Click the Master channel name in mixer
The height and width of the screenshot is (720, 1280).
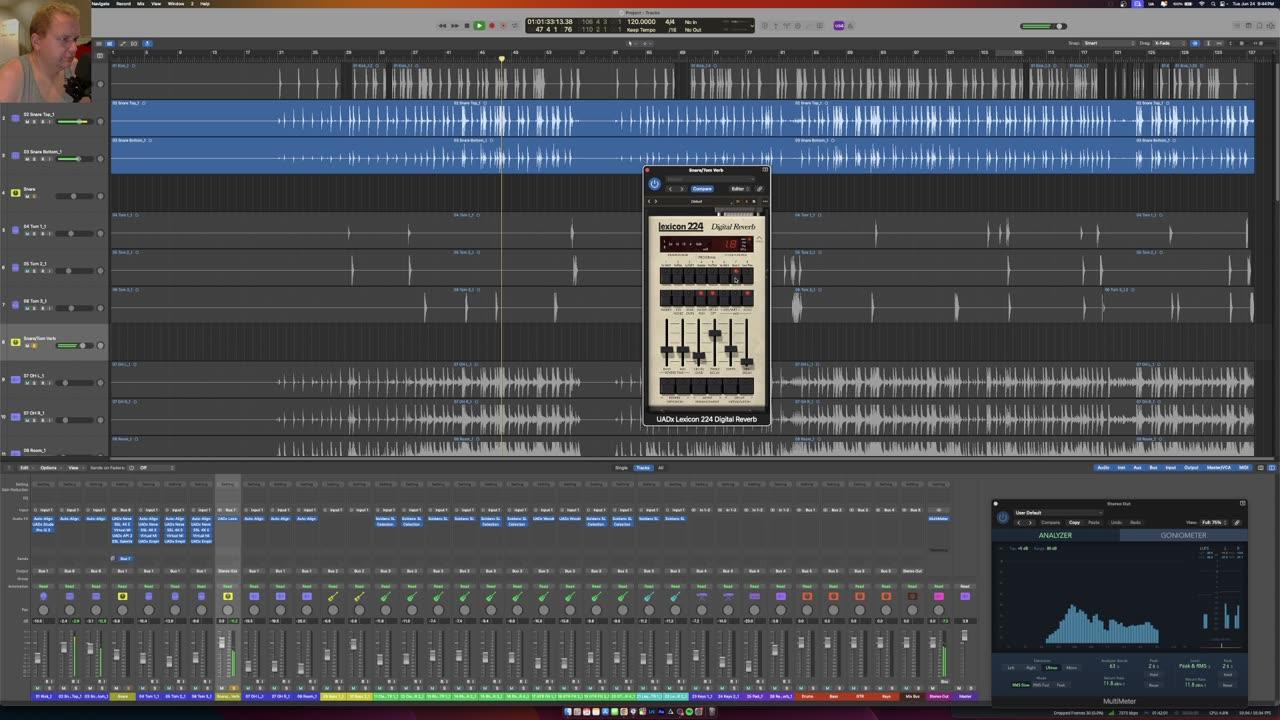click(965, 696)
